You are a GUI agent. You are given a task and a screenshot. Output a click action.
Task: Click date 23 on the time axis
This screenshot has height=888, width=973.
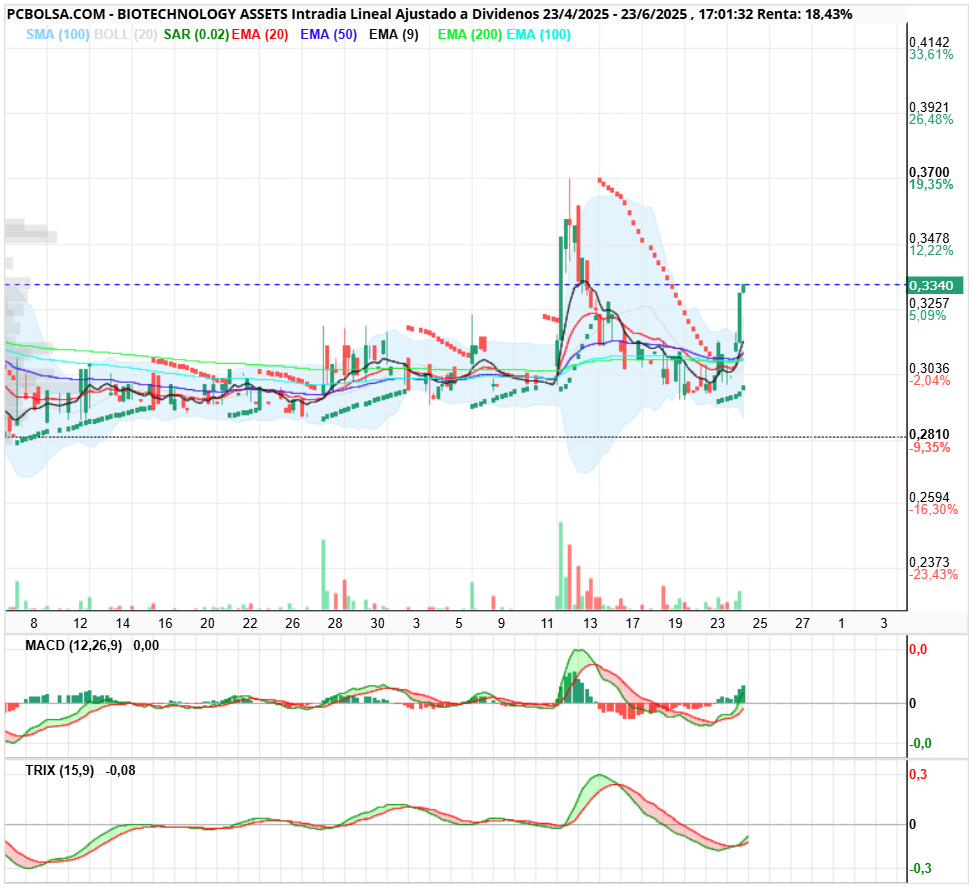click(x=717, y=623)
